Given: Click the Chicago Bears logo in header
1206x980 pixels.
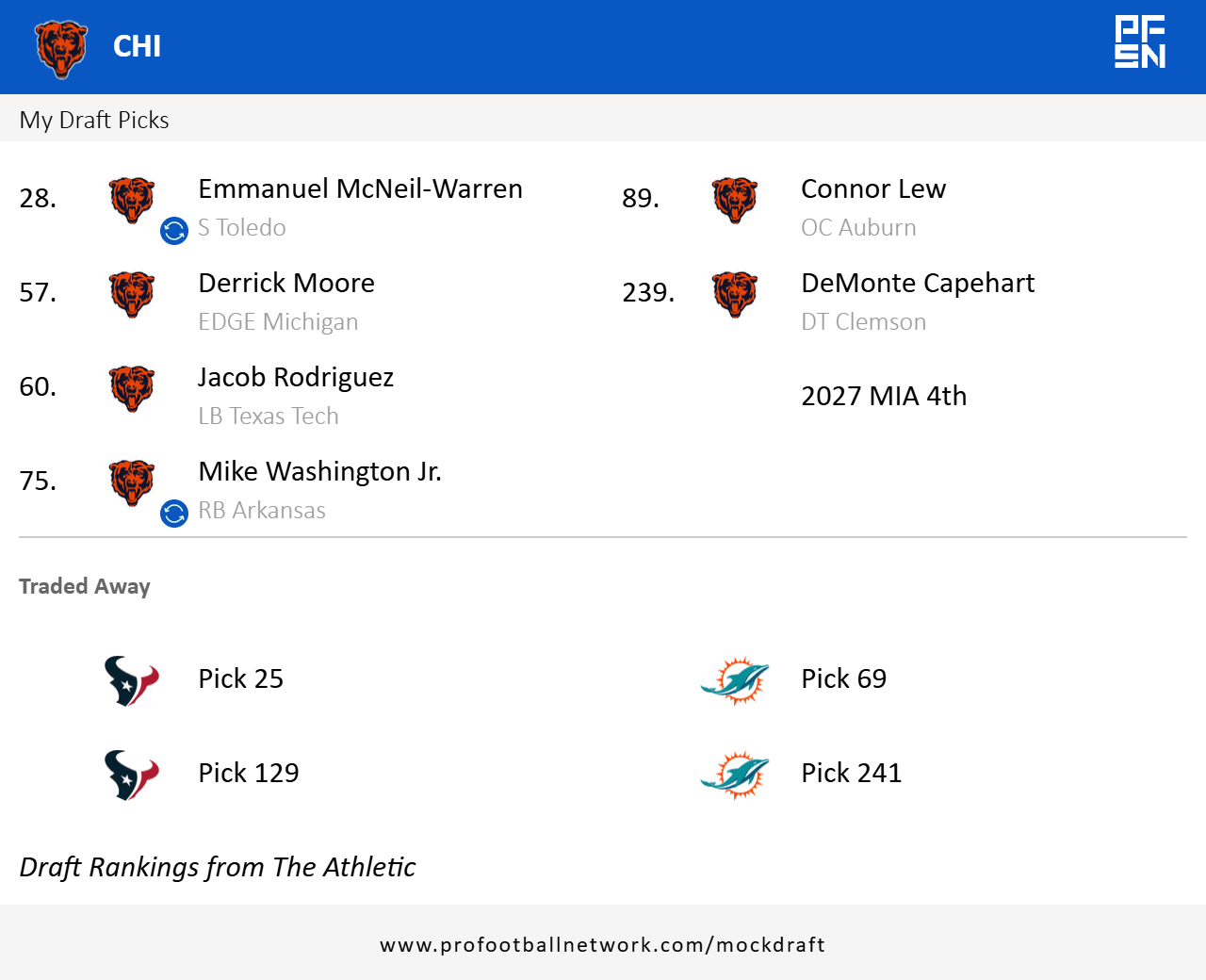Looking at the screenshot, I should point(61,48).
